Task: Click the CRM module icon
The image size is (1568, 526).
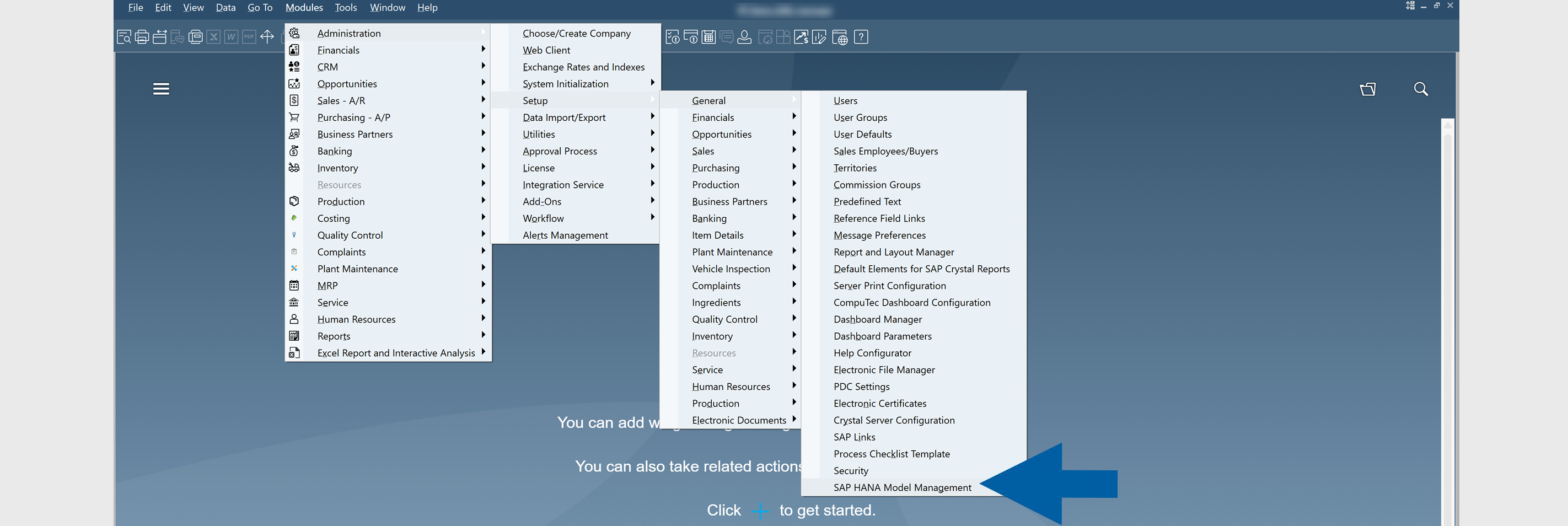Action: 294,66
